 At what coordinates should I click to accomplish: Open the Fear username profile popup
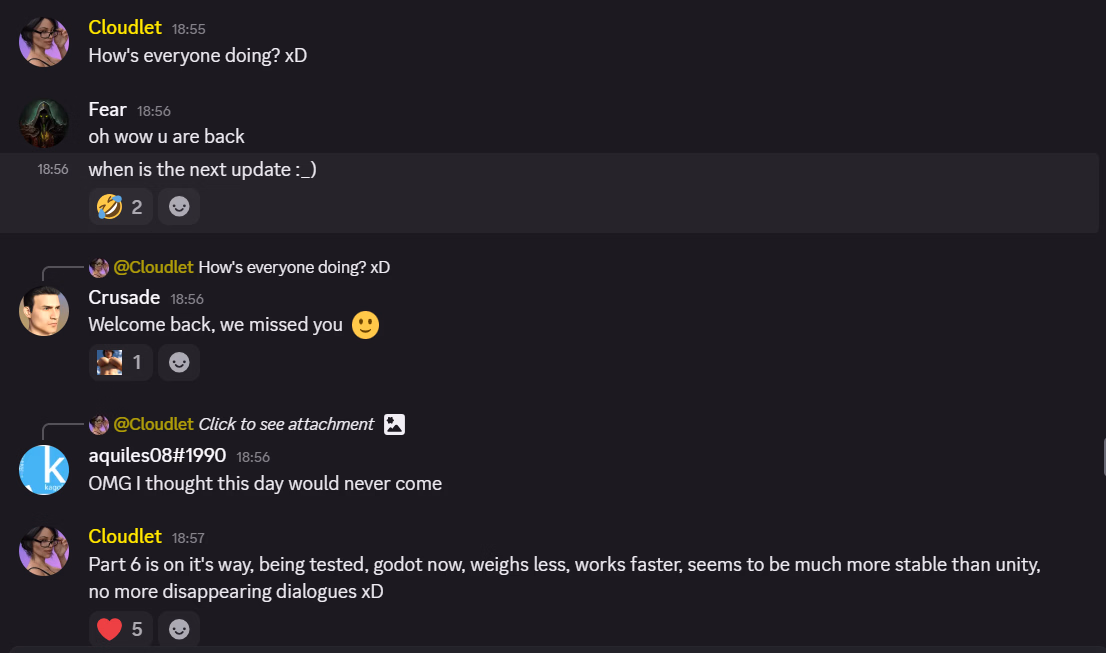pos(107,109)
